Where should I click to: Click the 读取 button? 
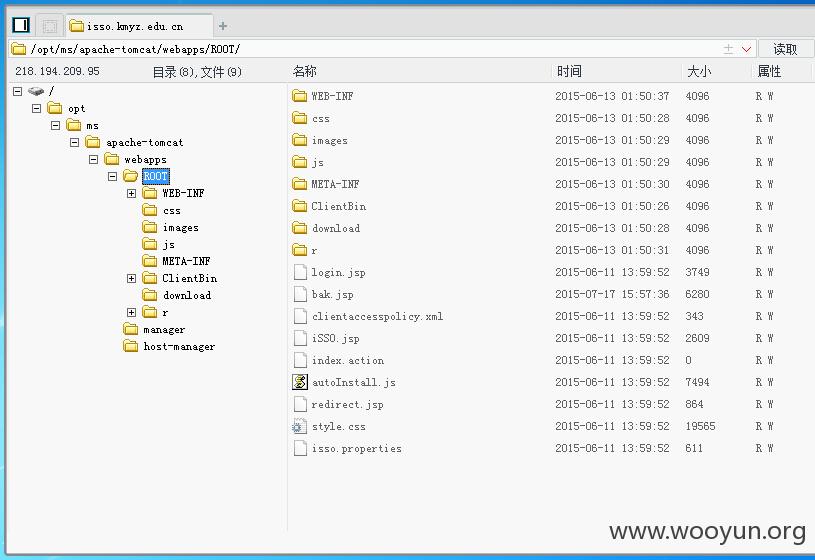click(x=785, y=49)
